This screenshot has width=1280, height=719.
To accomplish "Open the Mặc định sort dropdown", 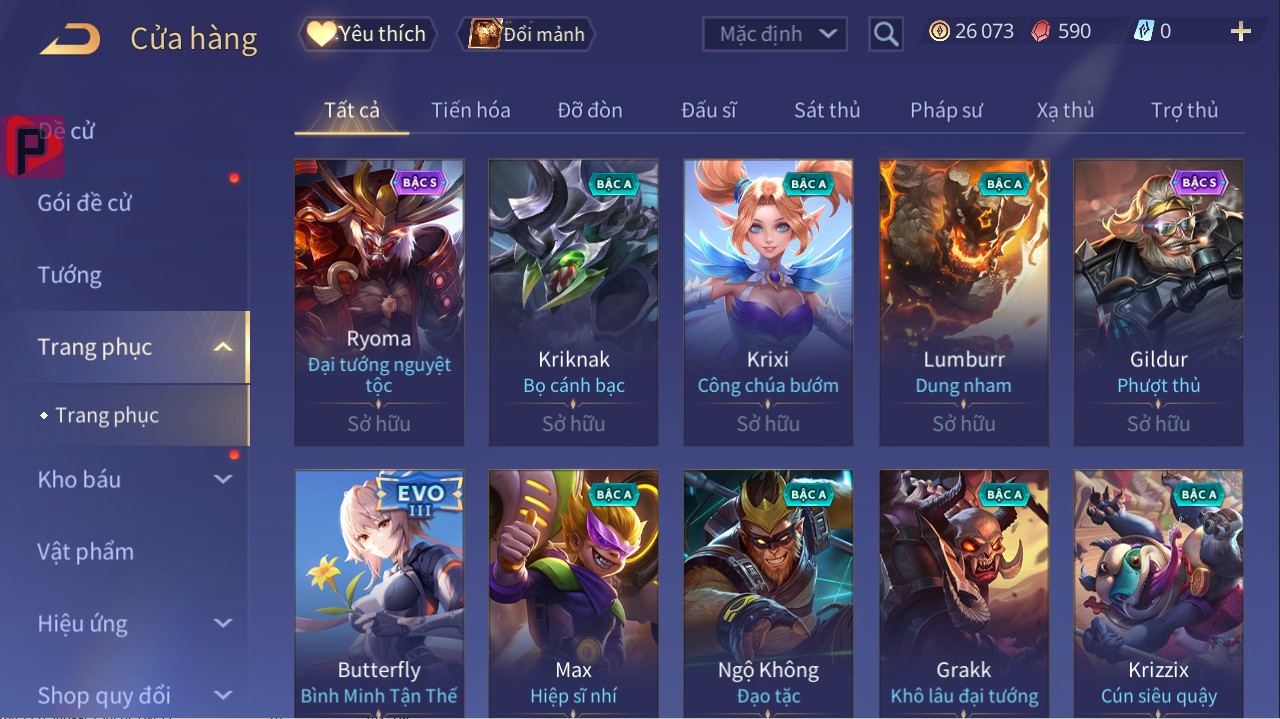I will pyautogui.click(x=775, y=34).
